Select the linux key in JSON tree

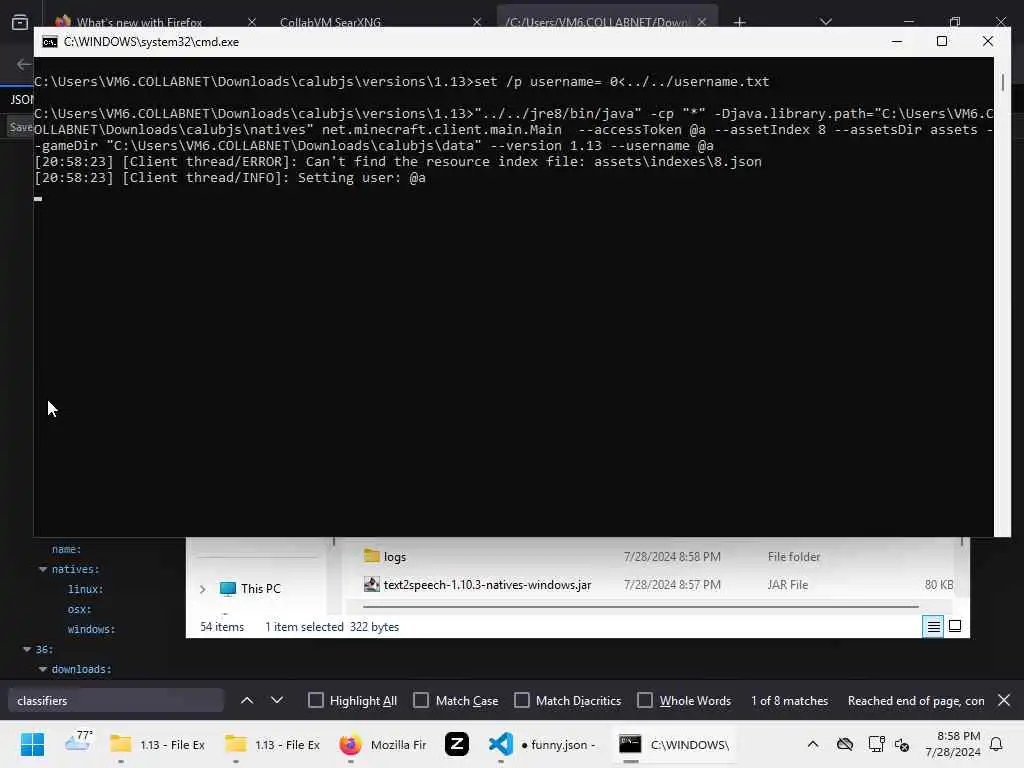(x=85, y=589)
